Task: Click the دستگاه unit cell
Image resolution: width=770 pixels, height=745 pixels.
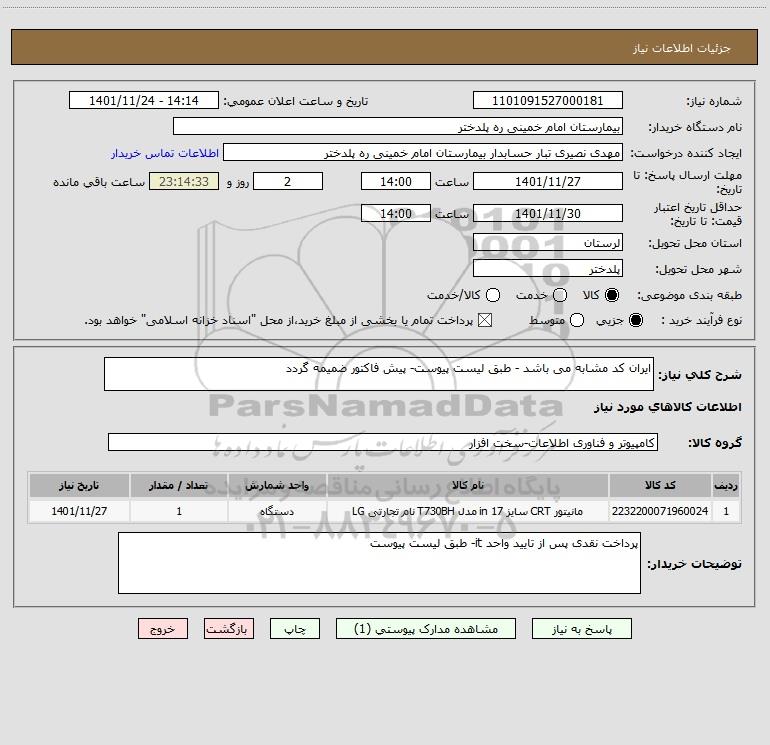Action: click(x=277, y=511)
